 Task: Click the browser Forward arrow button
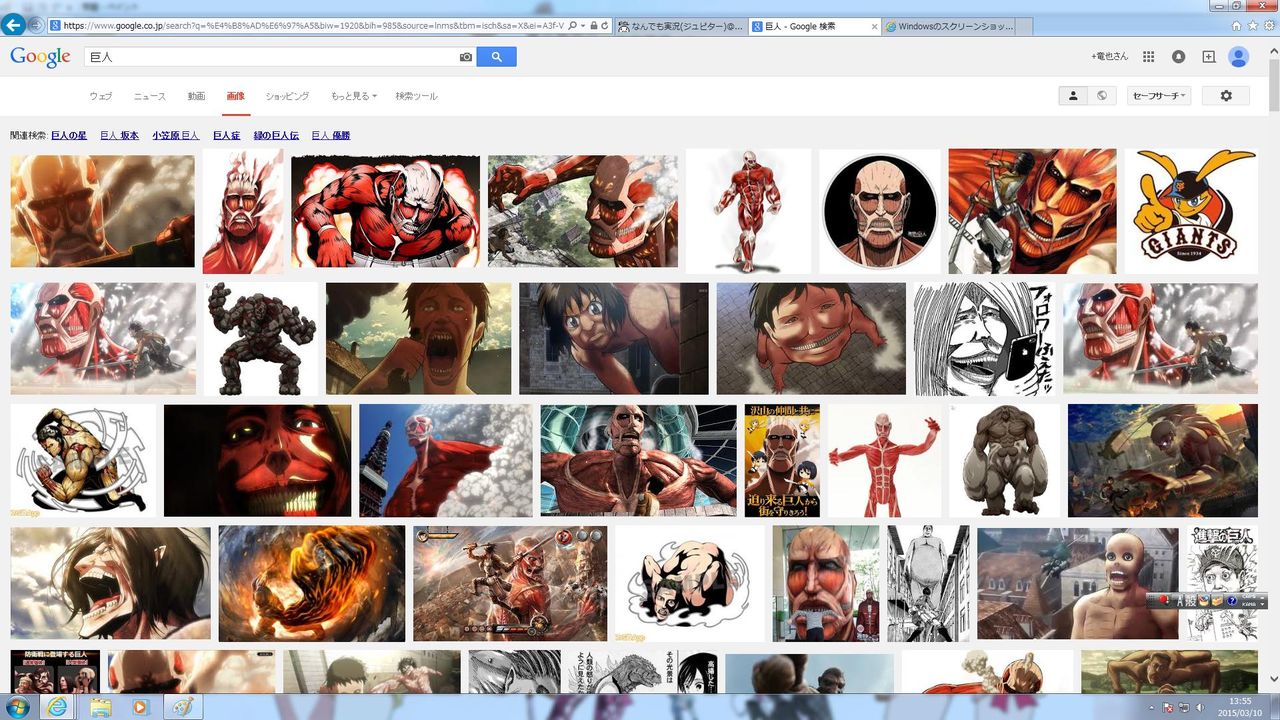pyautogui.click(x=38, y=25)
